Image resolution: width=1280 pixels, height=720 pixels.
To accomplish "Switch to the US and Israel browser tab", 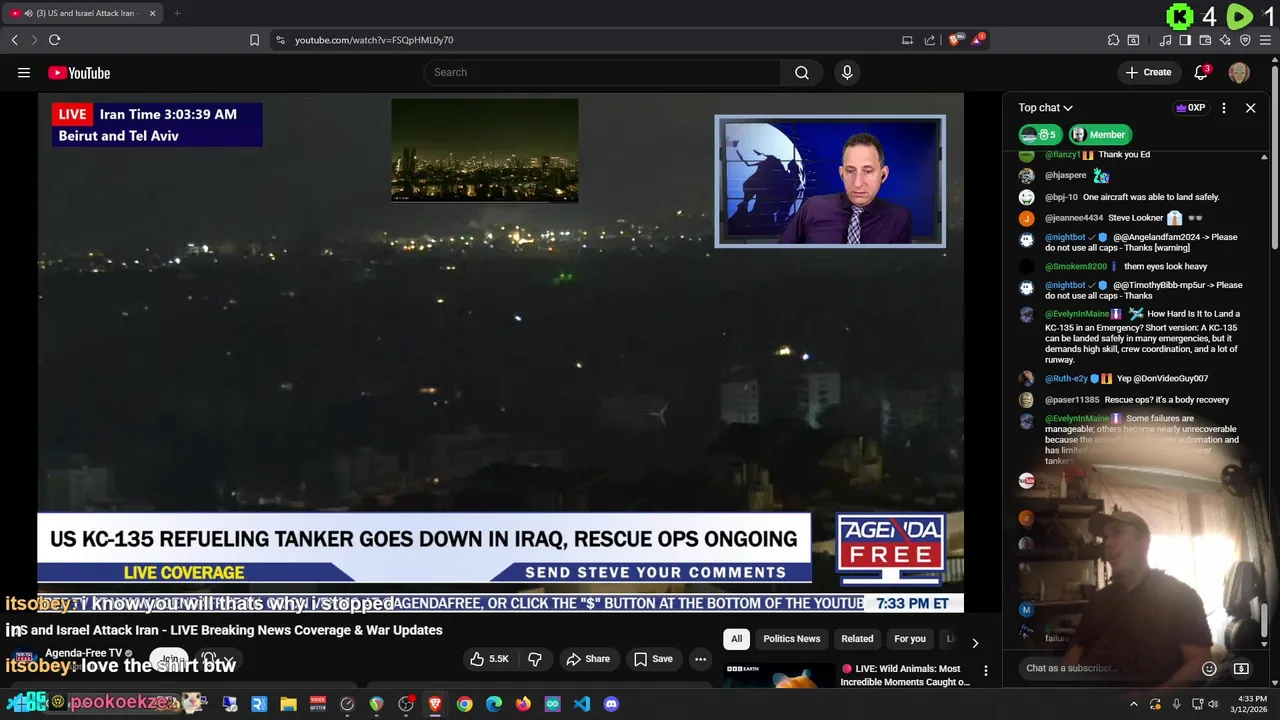I will (x=82, y=13).
